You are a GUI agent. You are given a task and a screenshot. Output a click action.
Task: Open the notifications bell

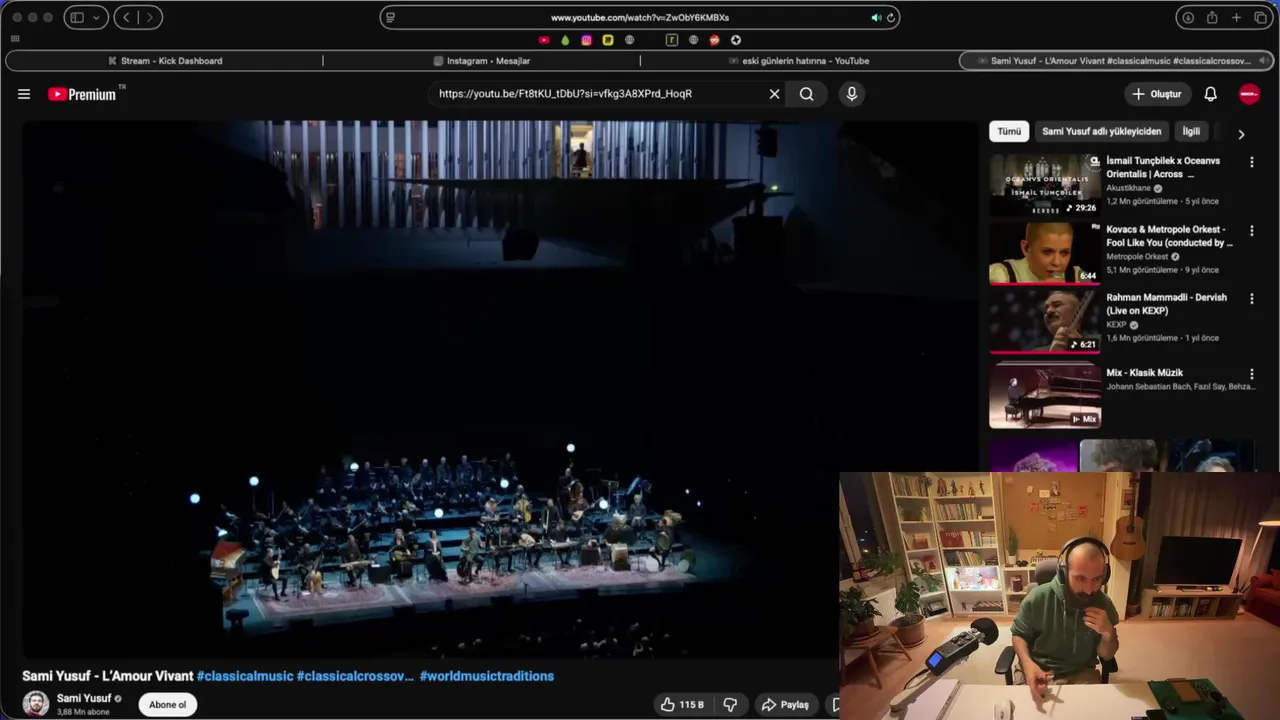[1210, 94]
